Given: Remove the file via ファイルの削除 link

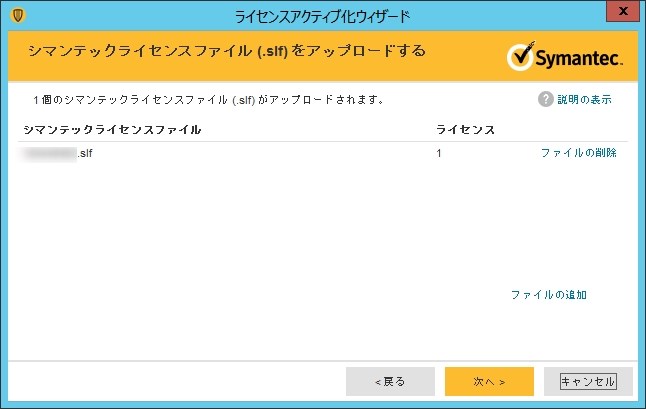Looking at the screenshot, I should [x=579, y=153].
